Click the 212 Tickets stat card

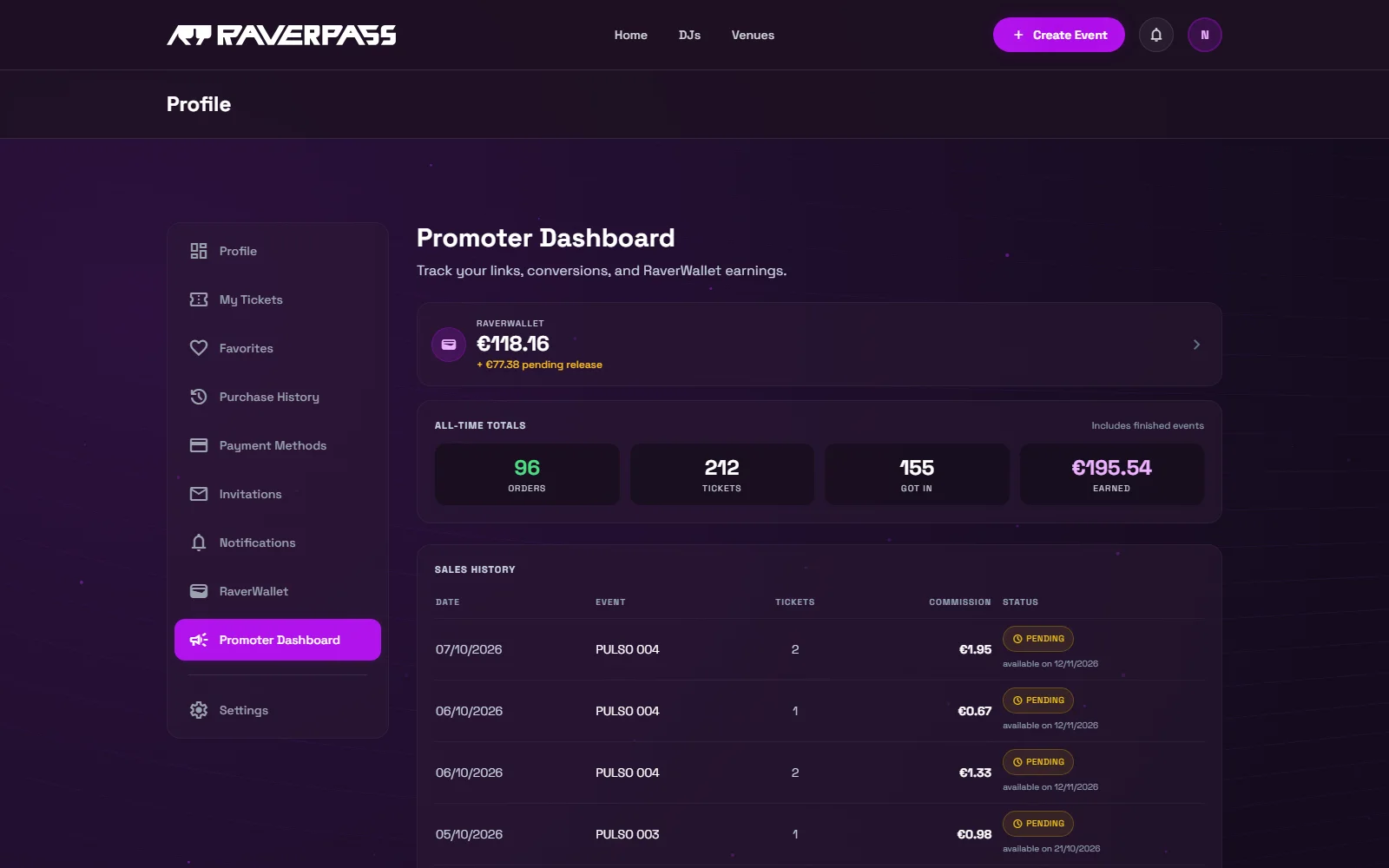tap(721, 475)
